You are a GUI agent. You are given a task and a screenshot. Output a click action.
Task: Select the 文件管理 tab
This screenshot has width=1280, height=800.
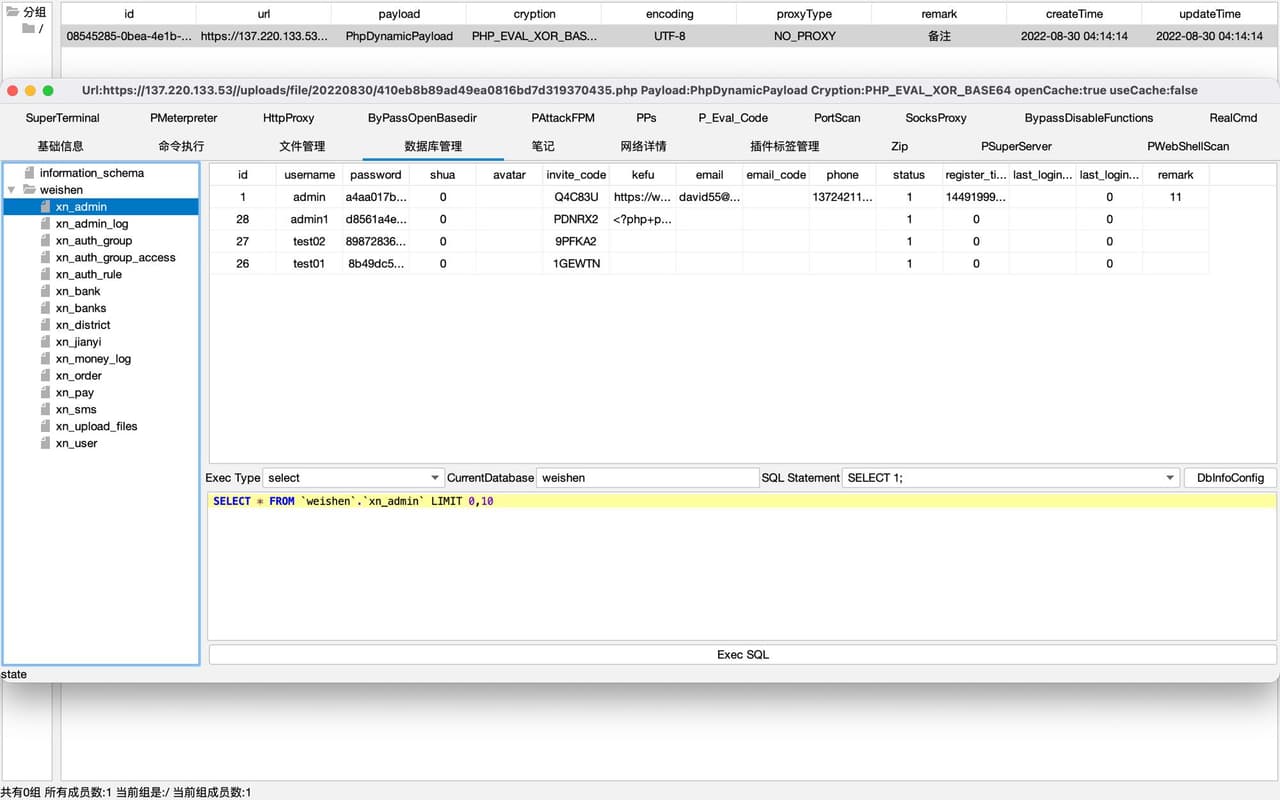[x=302, y=146]
